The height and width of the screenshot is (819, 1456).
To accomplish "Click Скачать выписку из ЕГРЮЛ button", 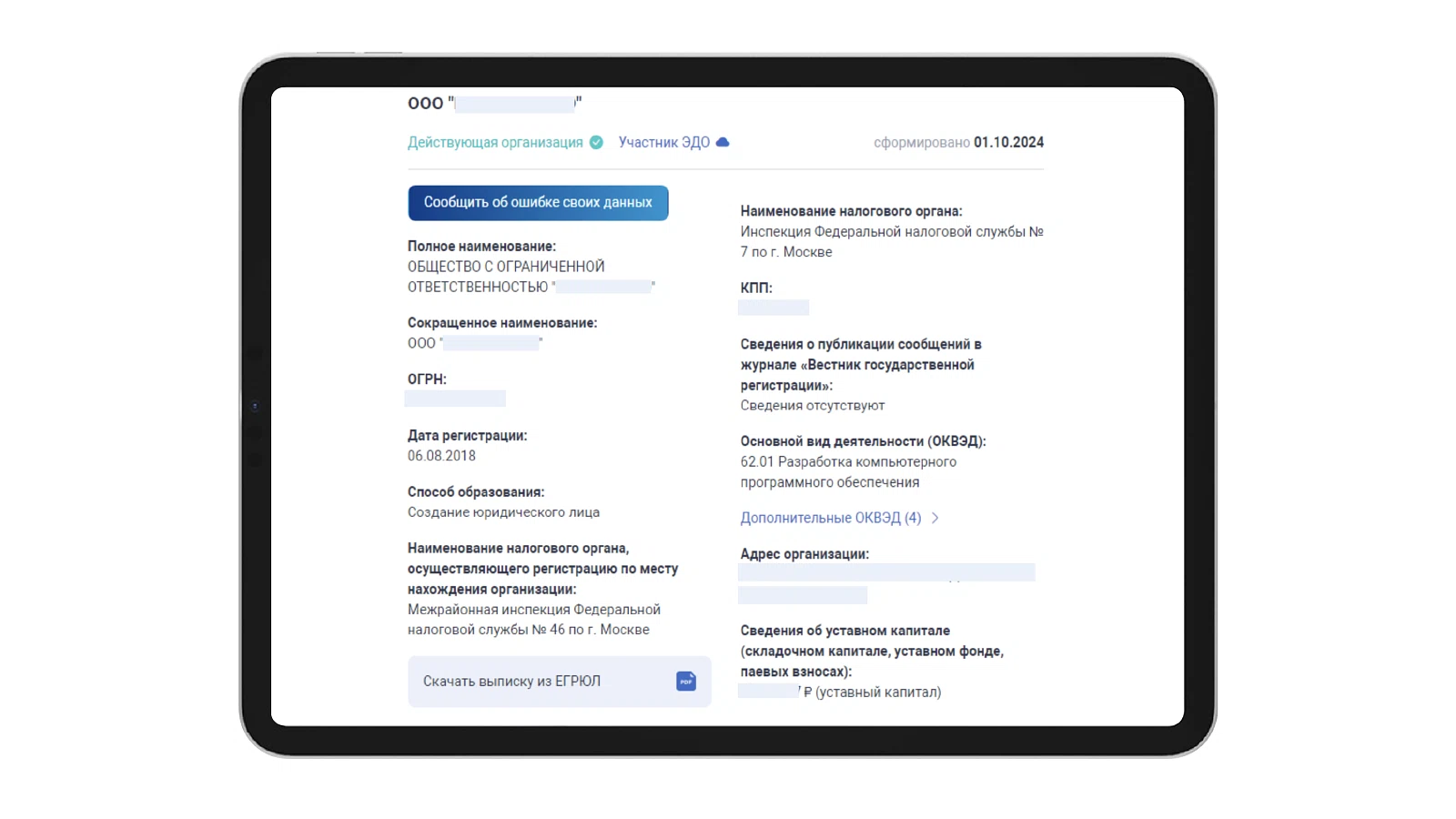I will 560,682.
